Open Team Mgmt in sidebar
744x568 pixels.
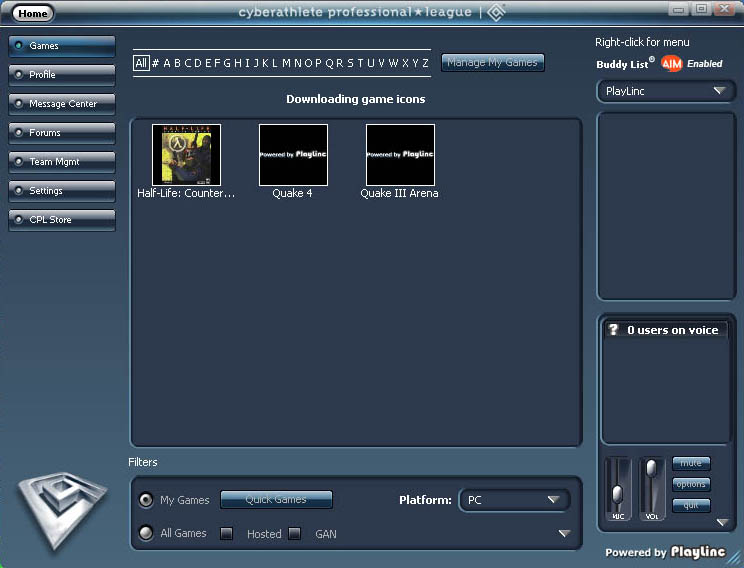pyautogui.click(x=62, y=162)
